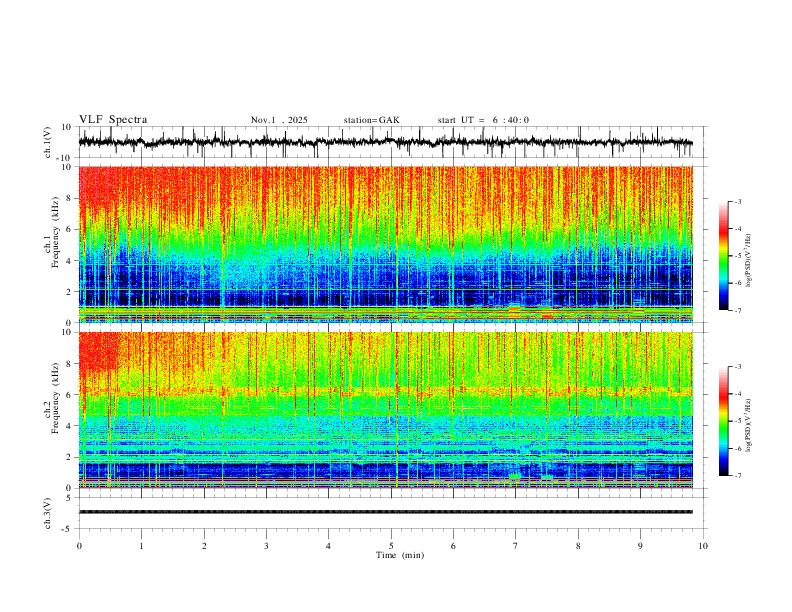Click the ch.1 waveform trace panel
The height and width of the screenshot is (612, 792).
click(393, 142)
